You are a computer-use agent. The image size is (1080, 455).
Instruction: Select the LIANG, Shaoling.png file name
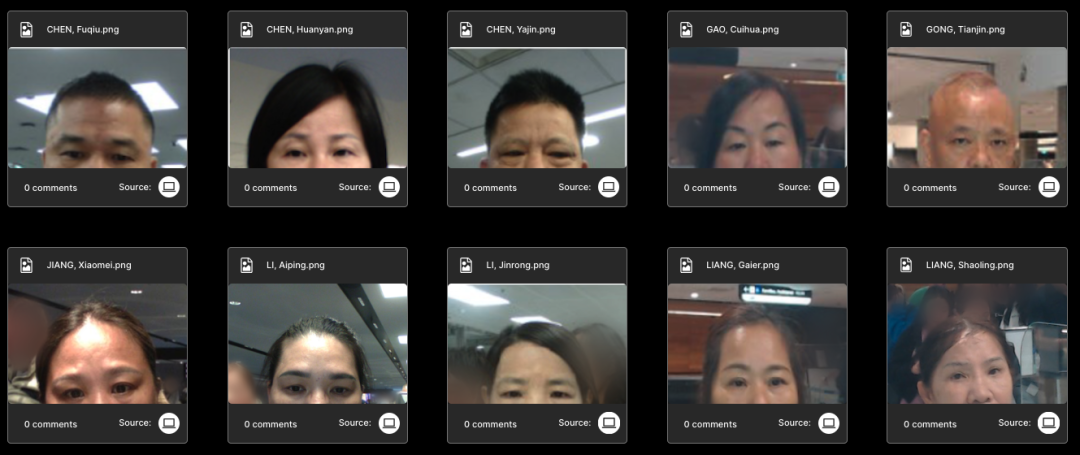coord(969,265)
